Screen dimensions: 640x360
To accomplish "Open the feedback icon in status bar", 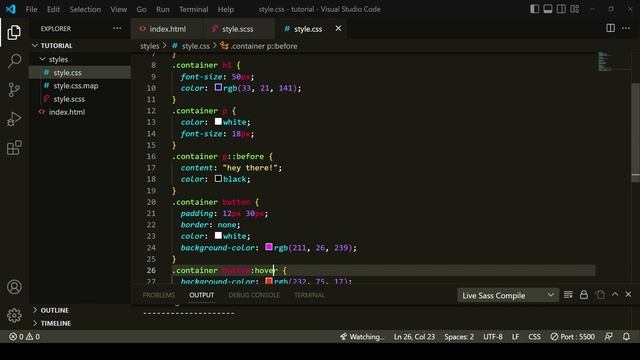I will 608,337.
